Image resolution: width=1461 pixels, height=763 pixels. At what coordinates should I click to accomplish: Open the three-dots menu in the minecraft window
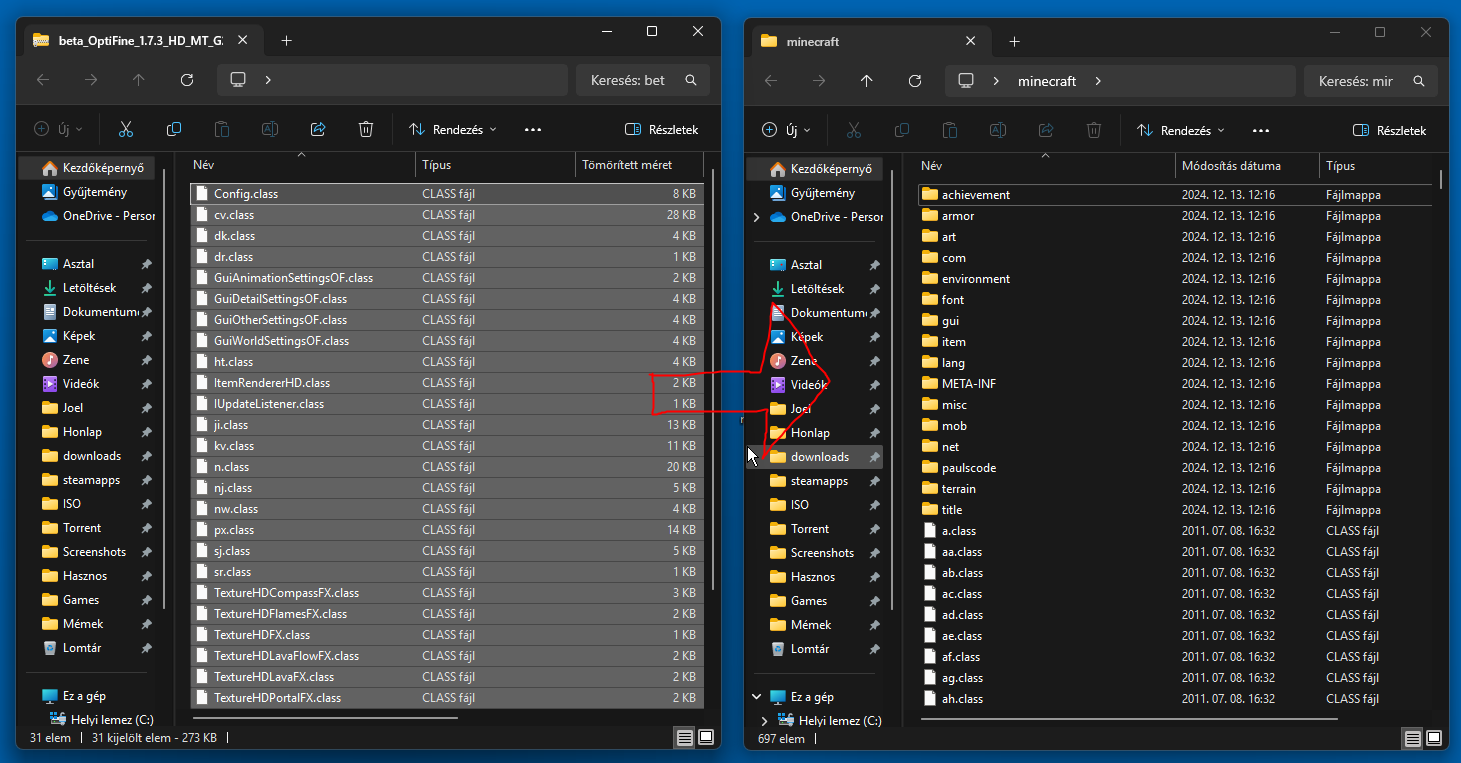[1260, 130]
